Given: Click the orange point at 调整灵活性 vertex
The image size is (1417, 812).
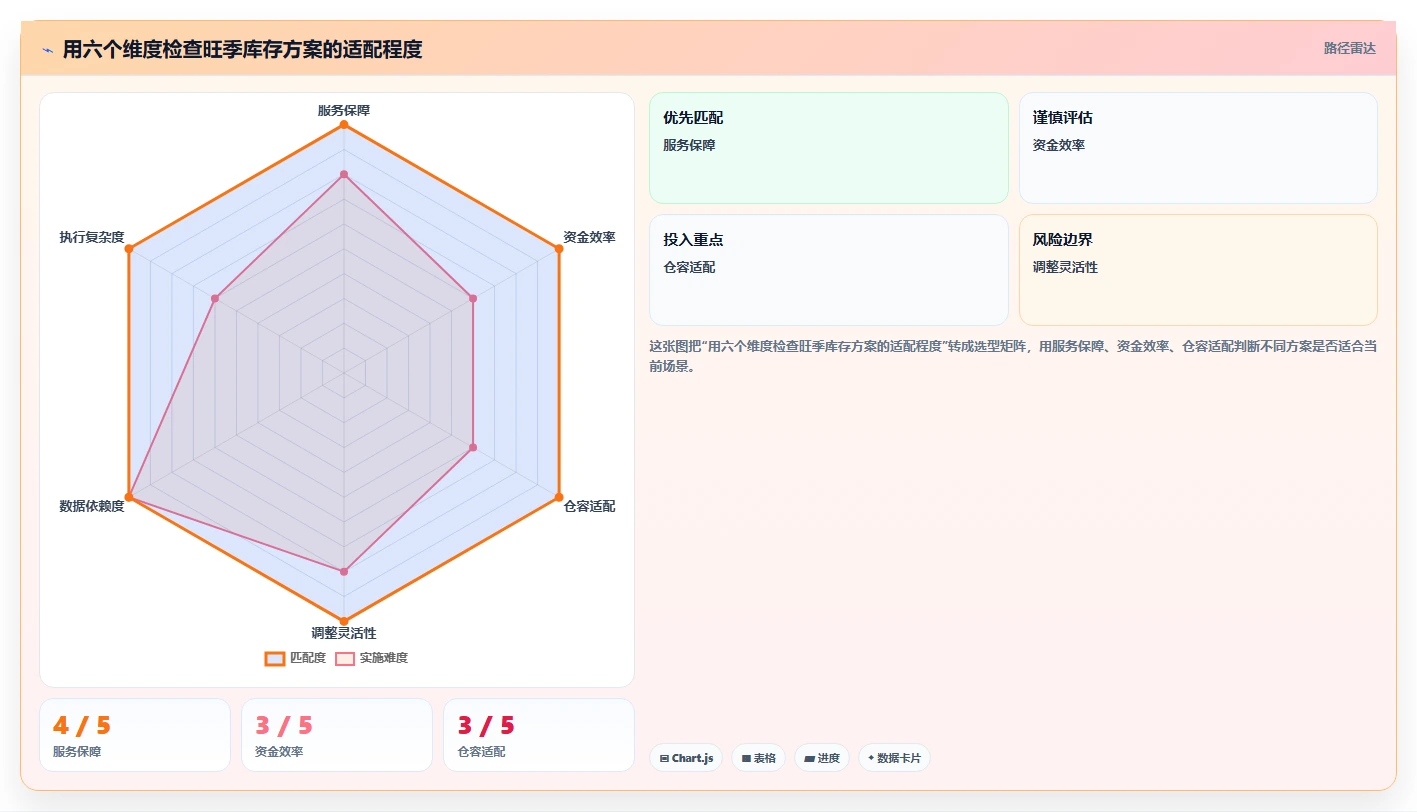Looking at the screenshot, I should click(x=344, y=621).
